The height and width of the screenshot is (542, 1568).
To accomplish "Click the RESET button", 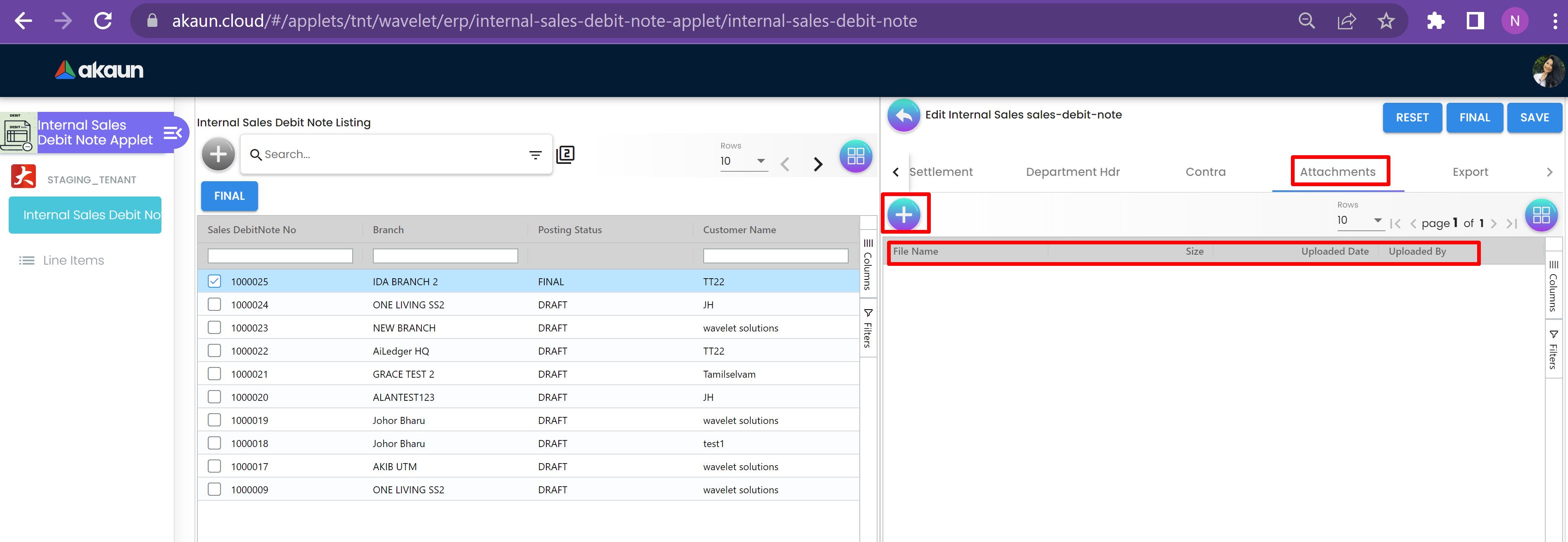I will click(x=1411, y=117).
